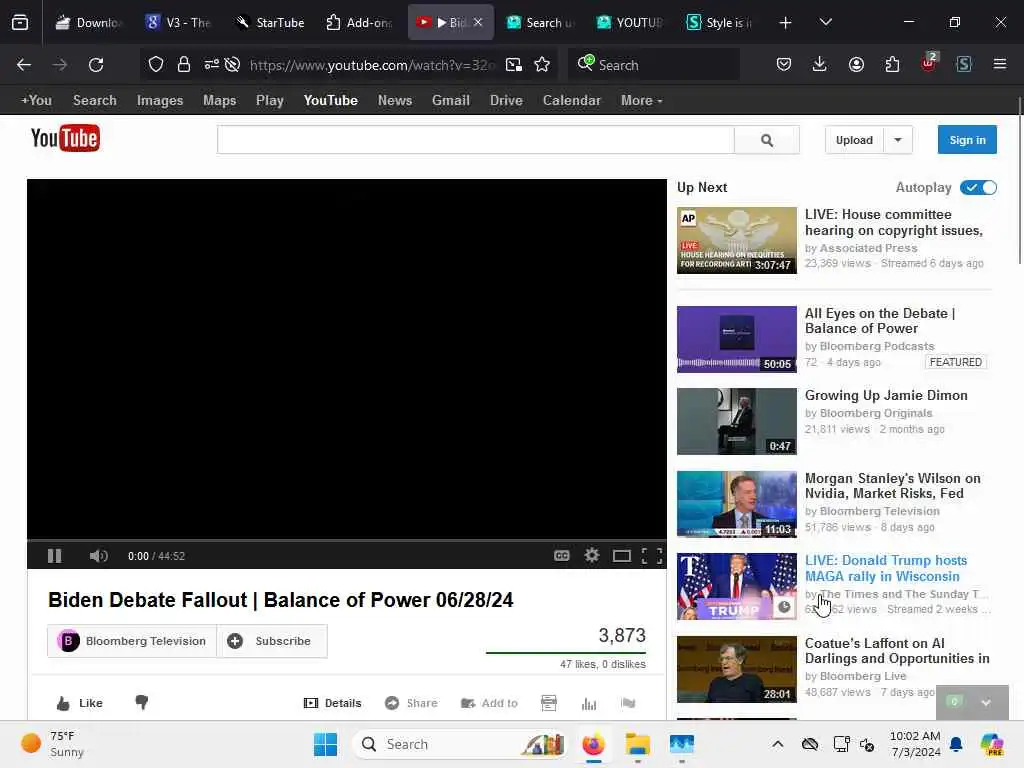Open Firefox downloads panel
Image resolution: width=1024 pixels, height=768 pixels.
820,64
